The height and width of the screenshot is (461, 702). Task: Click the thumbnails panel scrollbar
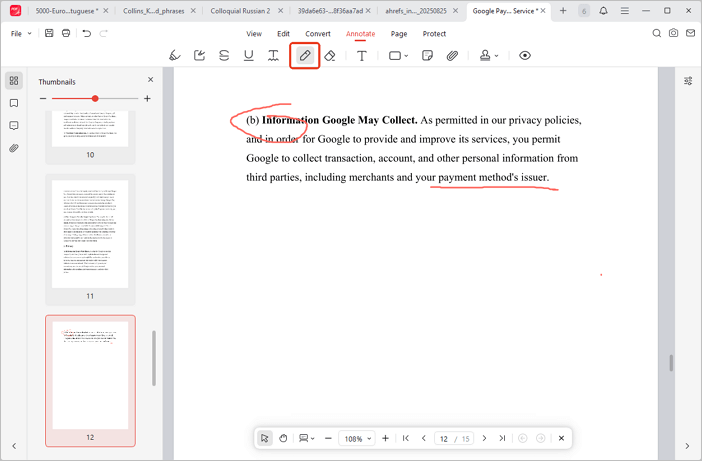coord(154,358)
